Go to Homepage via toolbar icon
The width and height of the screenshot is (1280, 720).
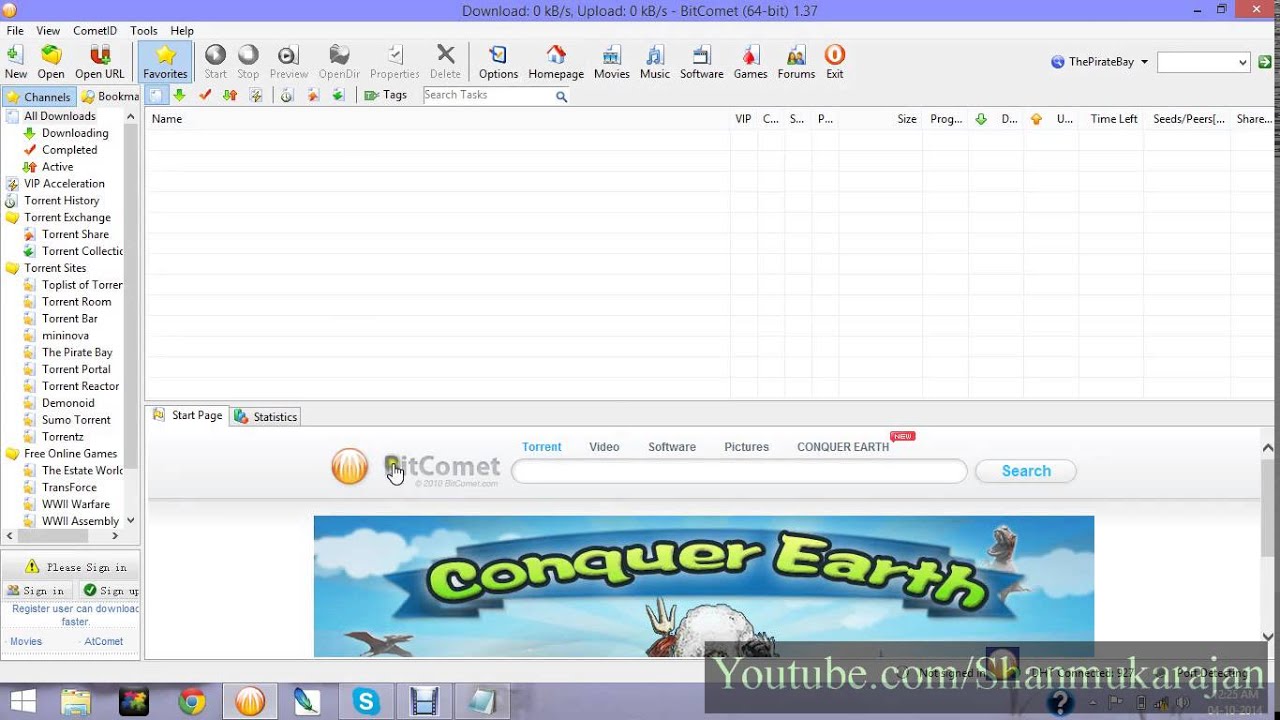coord(556,62)
